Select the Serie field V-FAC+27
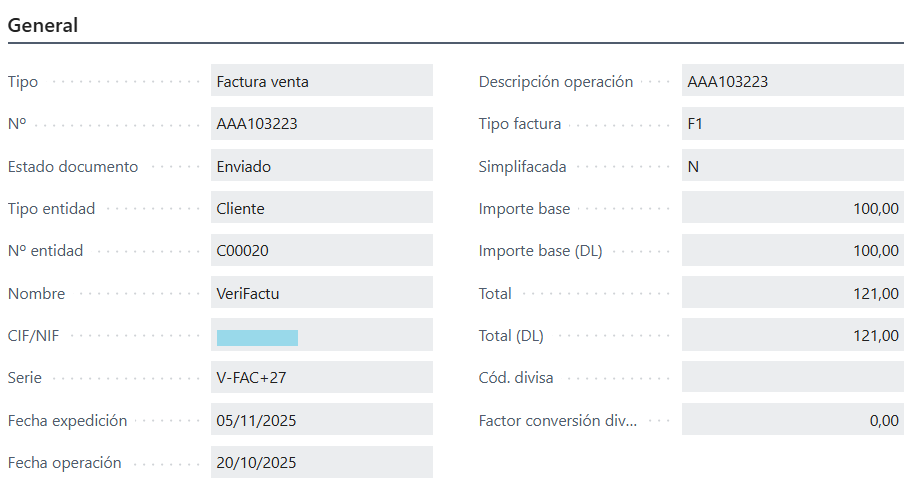917x482 pixels. 321,378
